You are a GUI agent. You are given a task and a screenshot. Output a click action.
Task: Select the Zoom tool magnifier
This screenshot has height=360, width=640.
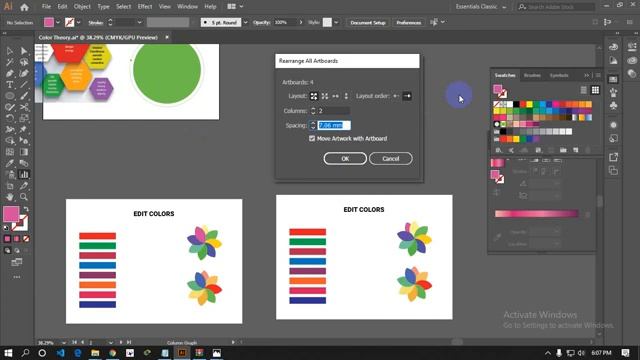pyautogui.click(x=24, y=197)
